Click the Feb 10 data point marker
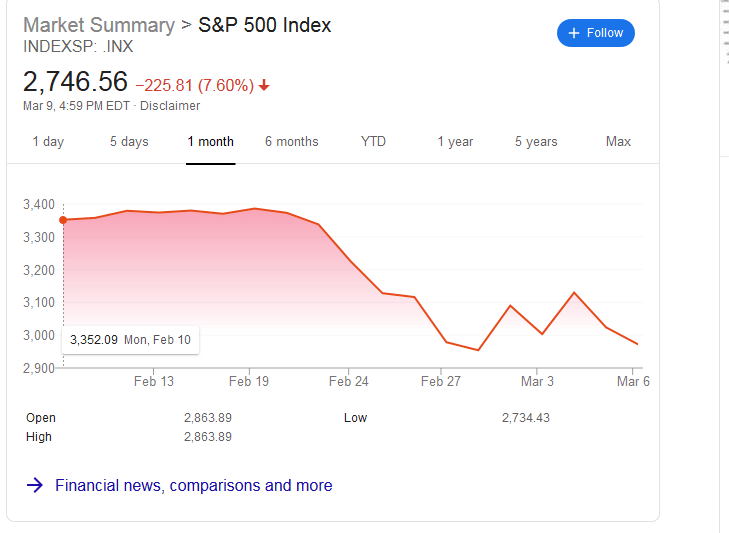This screenshot has width=729, height=533. (63, 220)
